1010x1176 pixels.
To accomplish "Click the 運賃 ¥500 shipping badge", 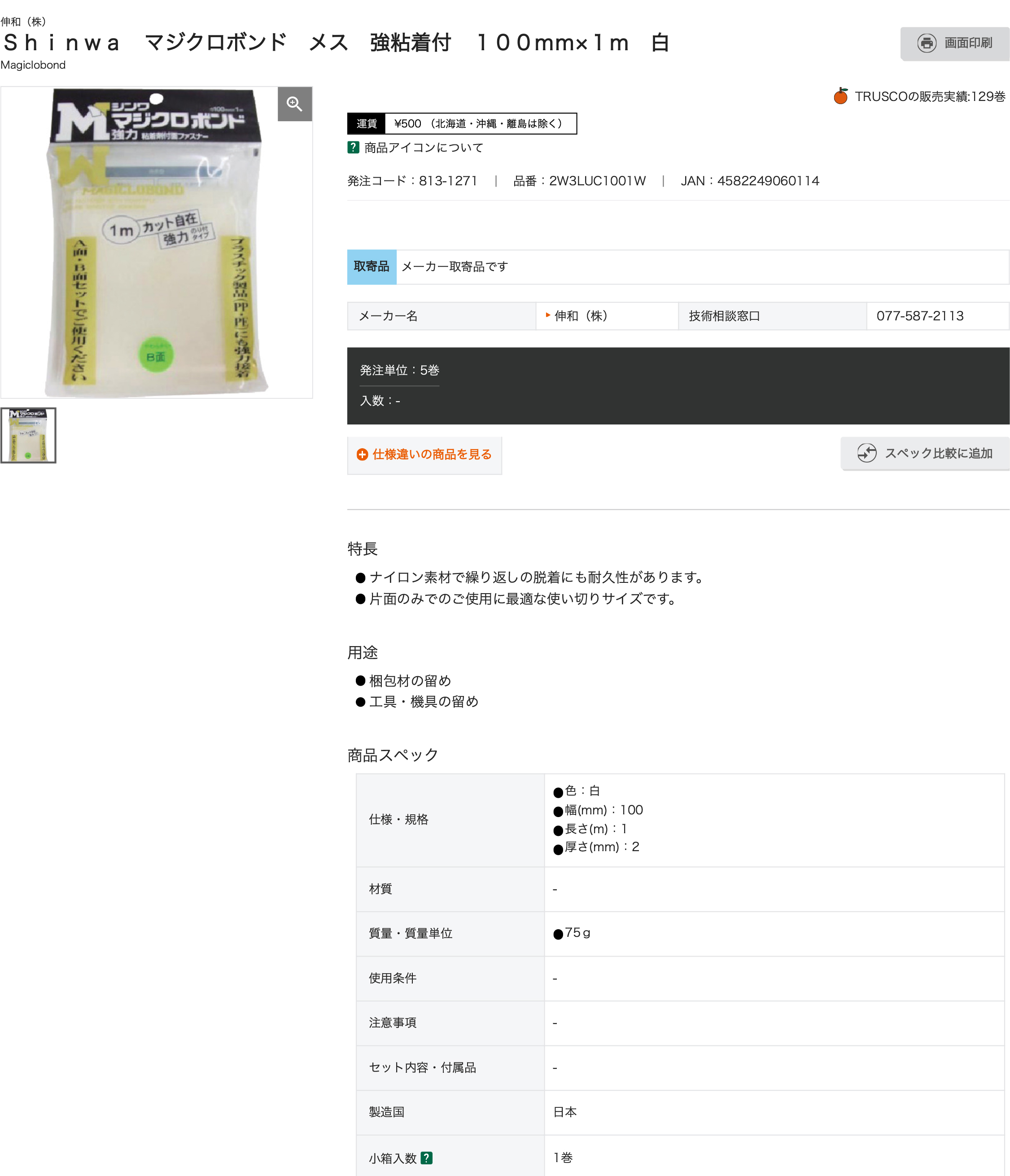I will click(x=462, y=124).
